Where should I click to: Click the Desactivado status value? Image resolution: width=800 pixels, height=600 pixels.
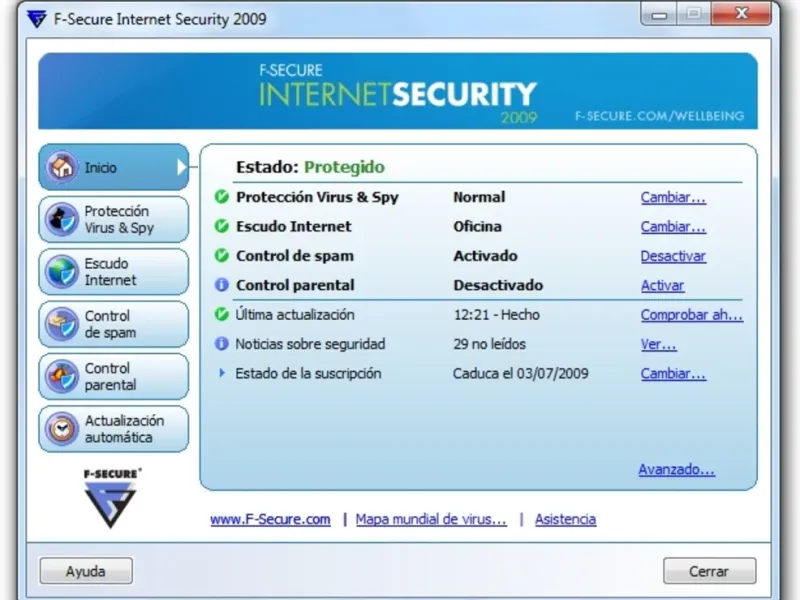tap(498, 285)
